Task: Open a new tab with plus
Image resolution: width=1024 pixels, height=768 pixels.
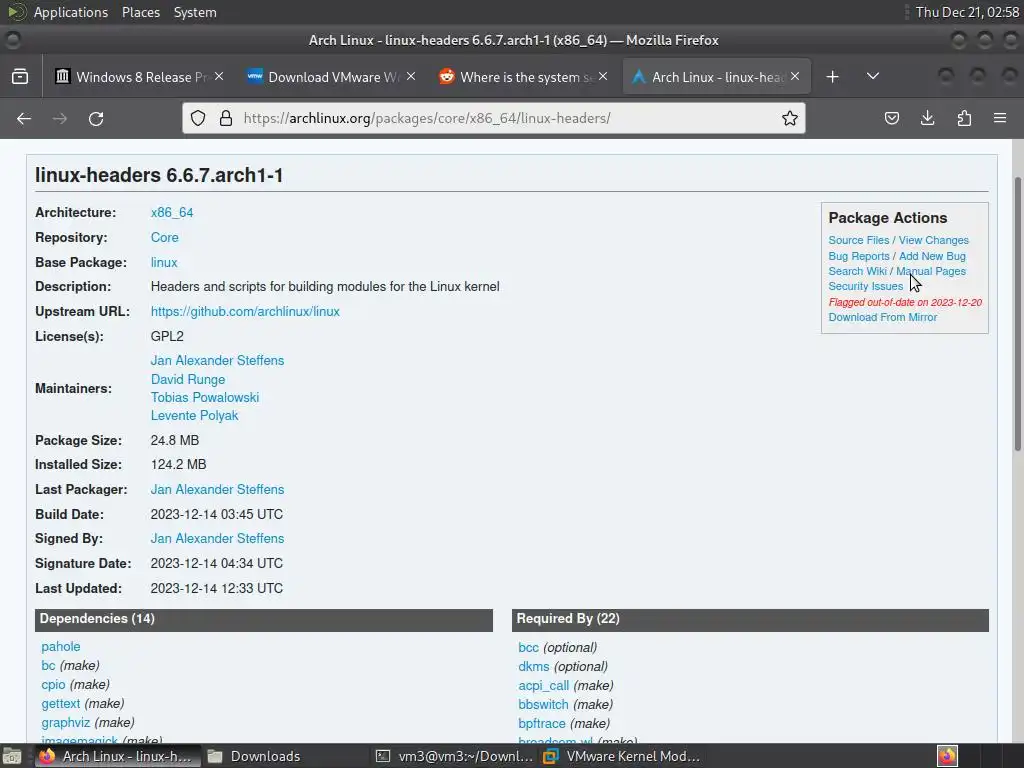Action: click(832, 77)
